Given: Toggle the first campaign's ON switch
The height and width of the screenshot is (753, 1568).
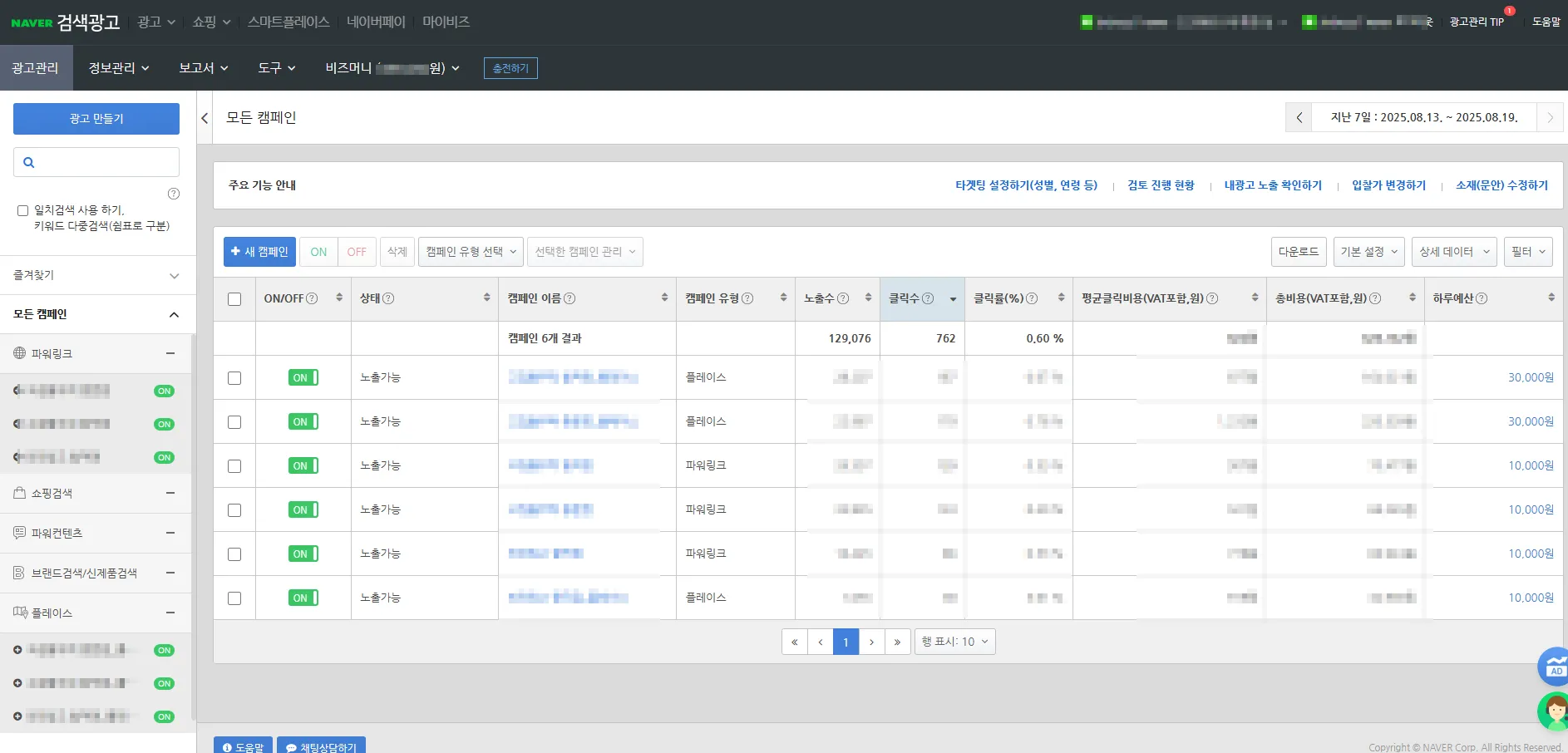Looking at the screenshot, I should 303,377.
